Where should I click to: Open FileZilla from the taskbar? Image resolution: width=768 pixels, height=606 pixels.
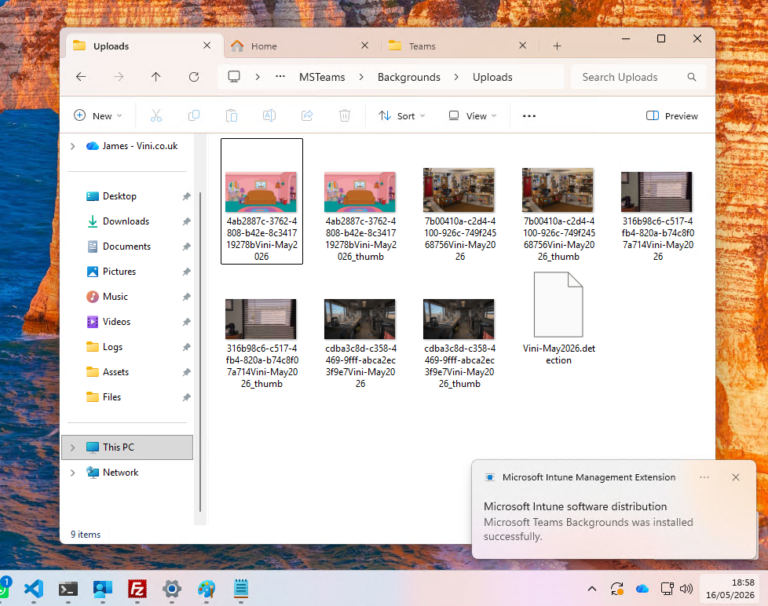(137, 588)
